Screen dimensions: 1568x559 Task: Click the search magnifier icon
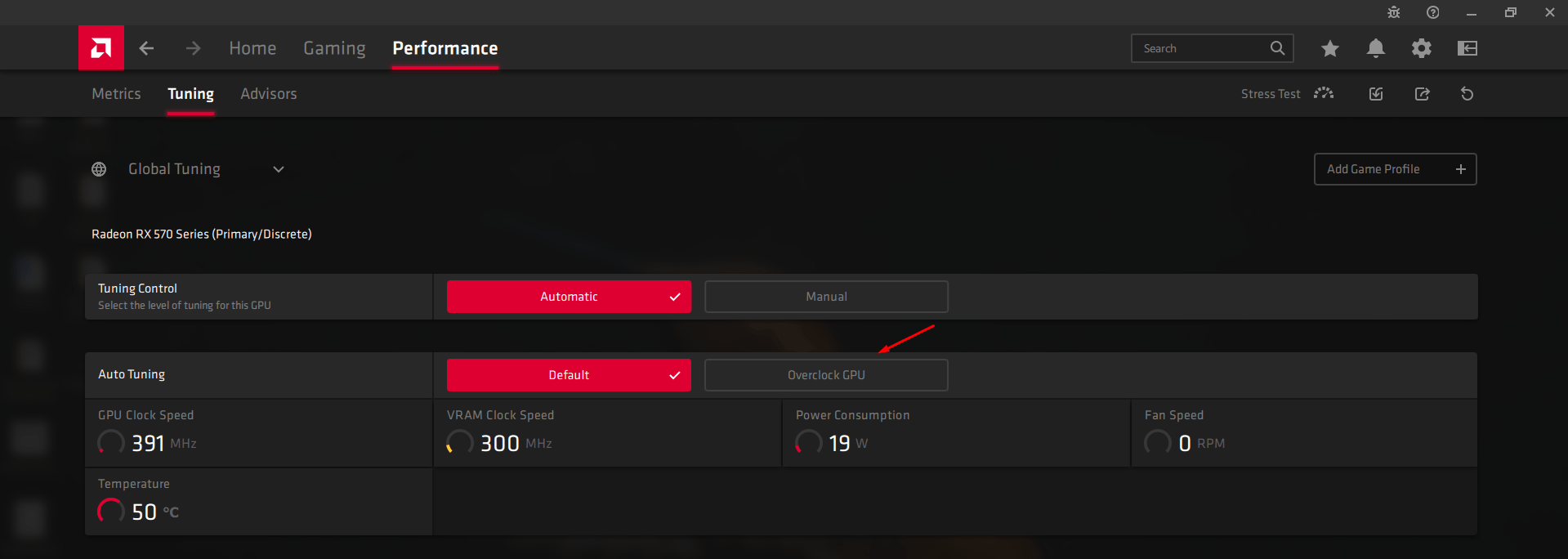[x=1277, y=48]
